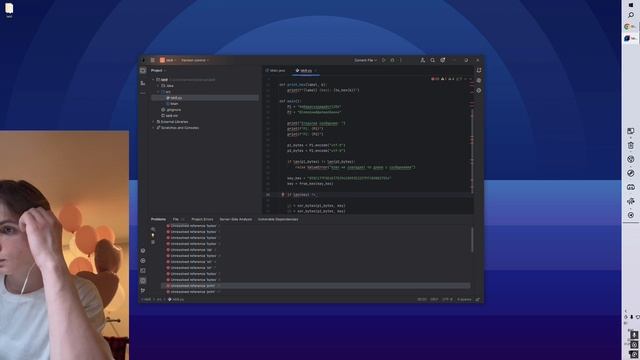This screenshot has height=360, width=640.
Task: Collapse the src folder node
Action: point(158,92)
